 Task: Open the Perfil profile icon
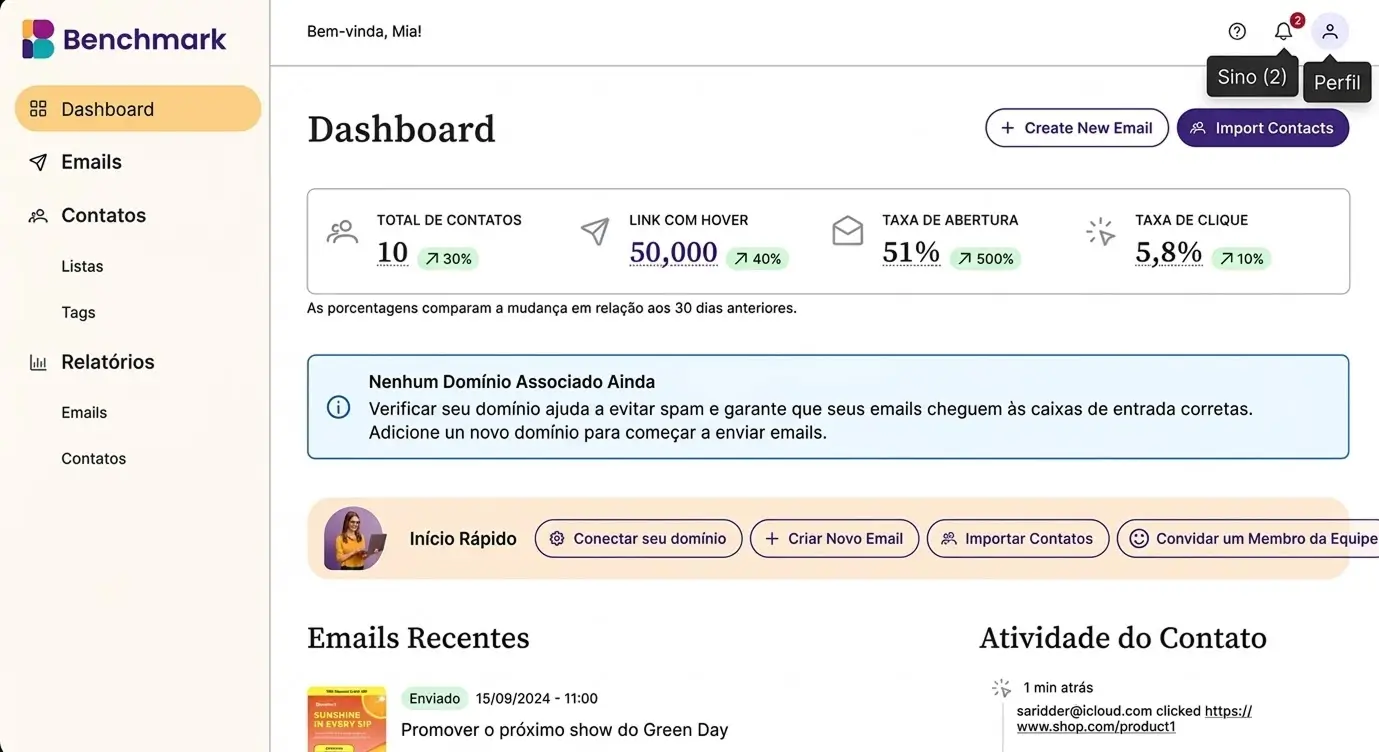(x=1330, y=30)
